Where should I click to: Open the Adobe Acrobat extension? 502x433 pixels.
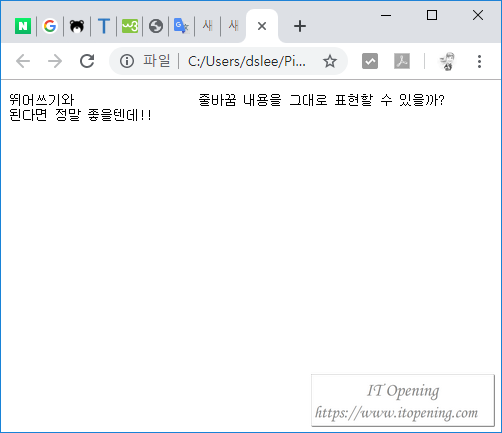pos(402,61)
